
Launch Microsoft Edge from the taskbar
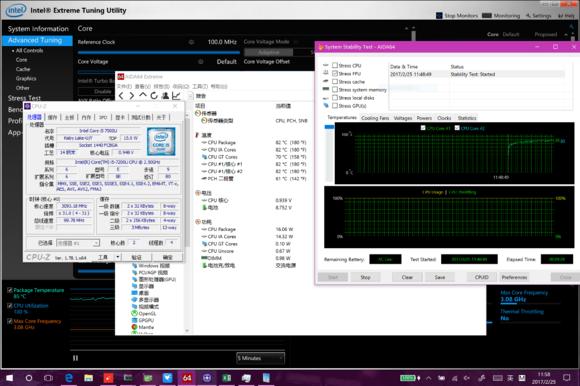pos(69,378)
